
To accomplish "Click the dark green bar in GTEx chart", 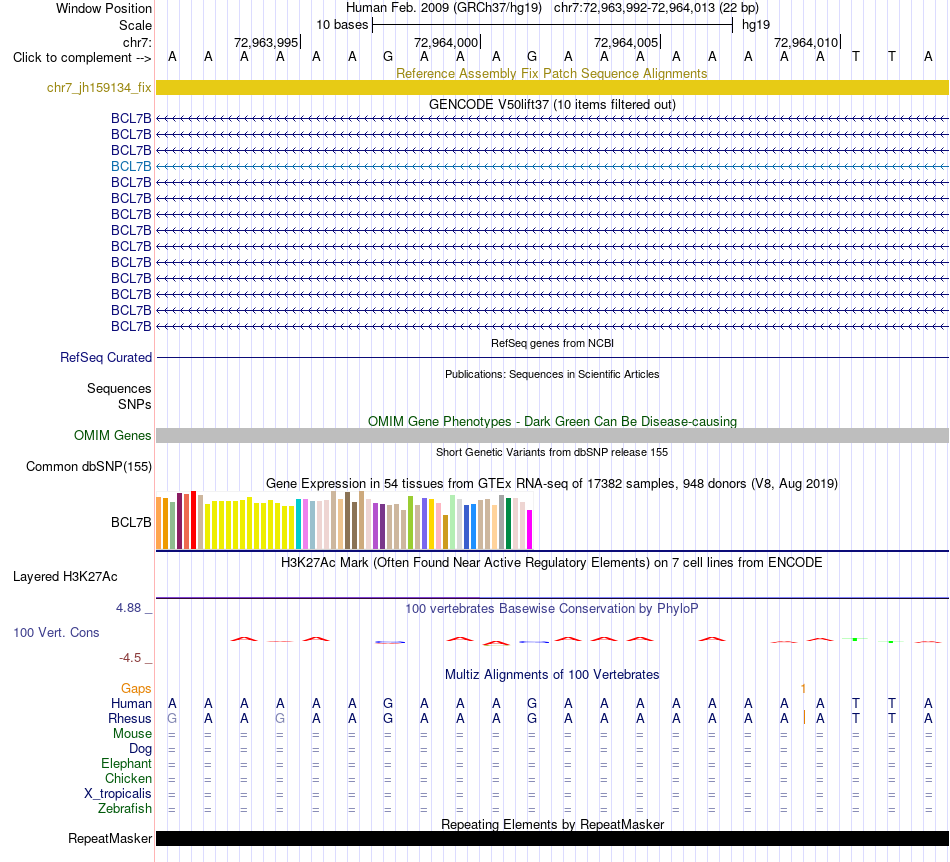I will coord(508,523).
